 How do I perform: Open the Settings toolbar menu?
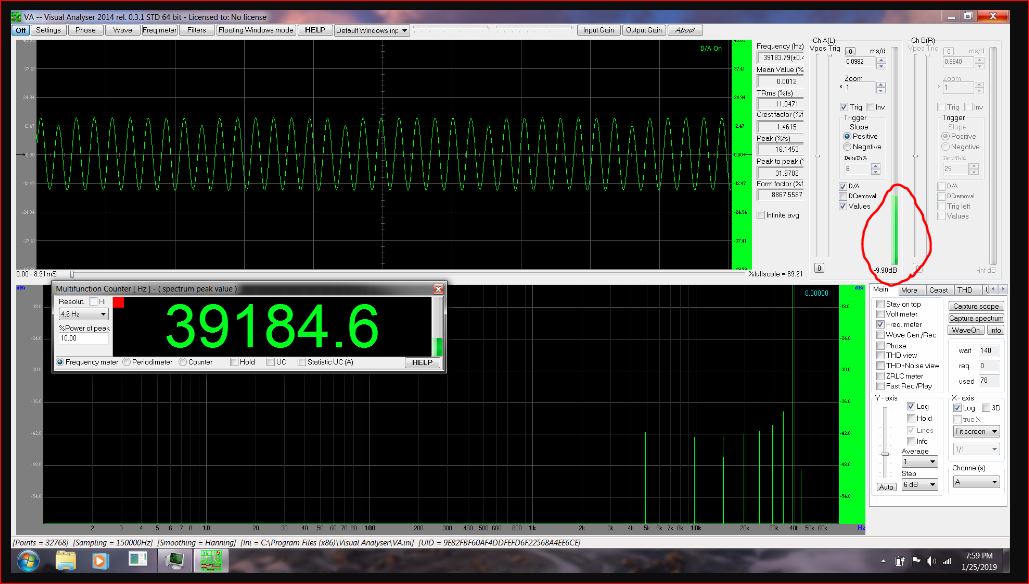[48, 30]
